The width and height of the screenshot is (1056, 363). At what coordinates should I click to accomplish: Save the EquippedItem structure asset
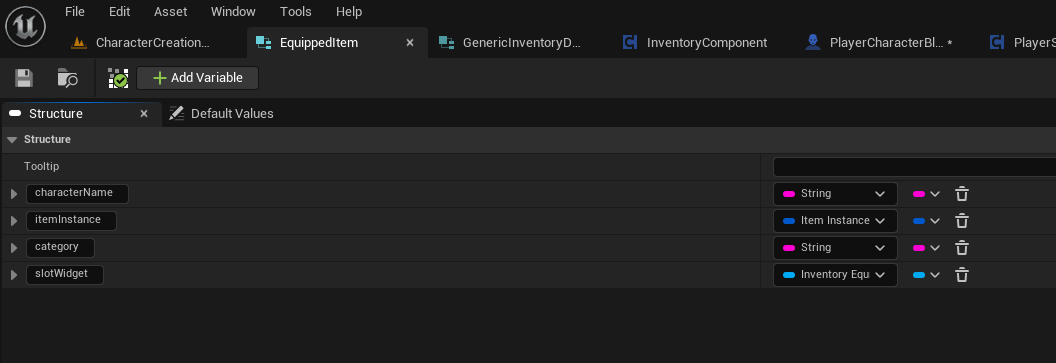coord(24,78)
